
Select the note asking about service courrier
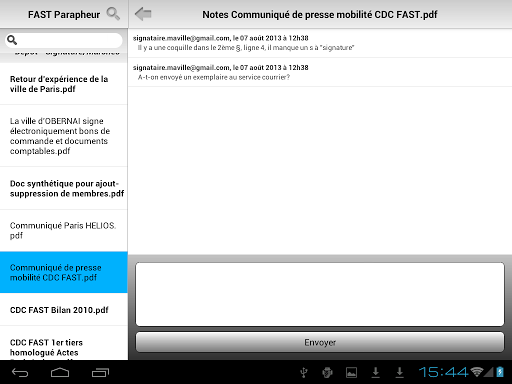pyautogui.click(x=320, y=72)
